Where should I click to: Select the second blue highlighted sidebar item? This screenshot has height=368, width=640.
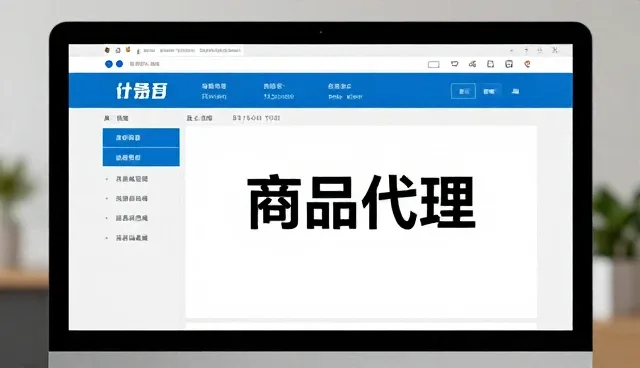(141, 157)
